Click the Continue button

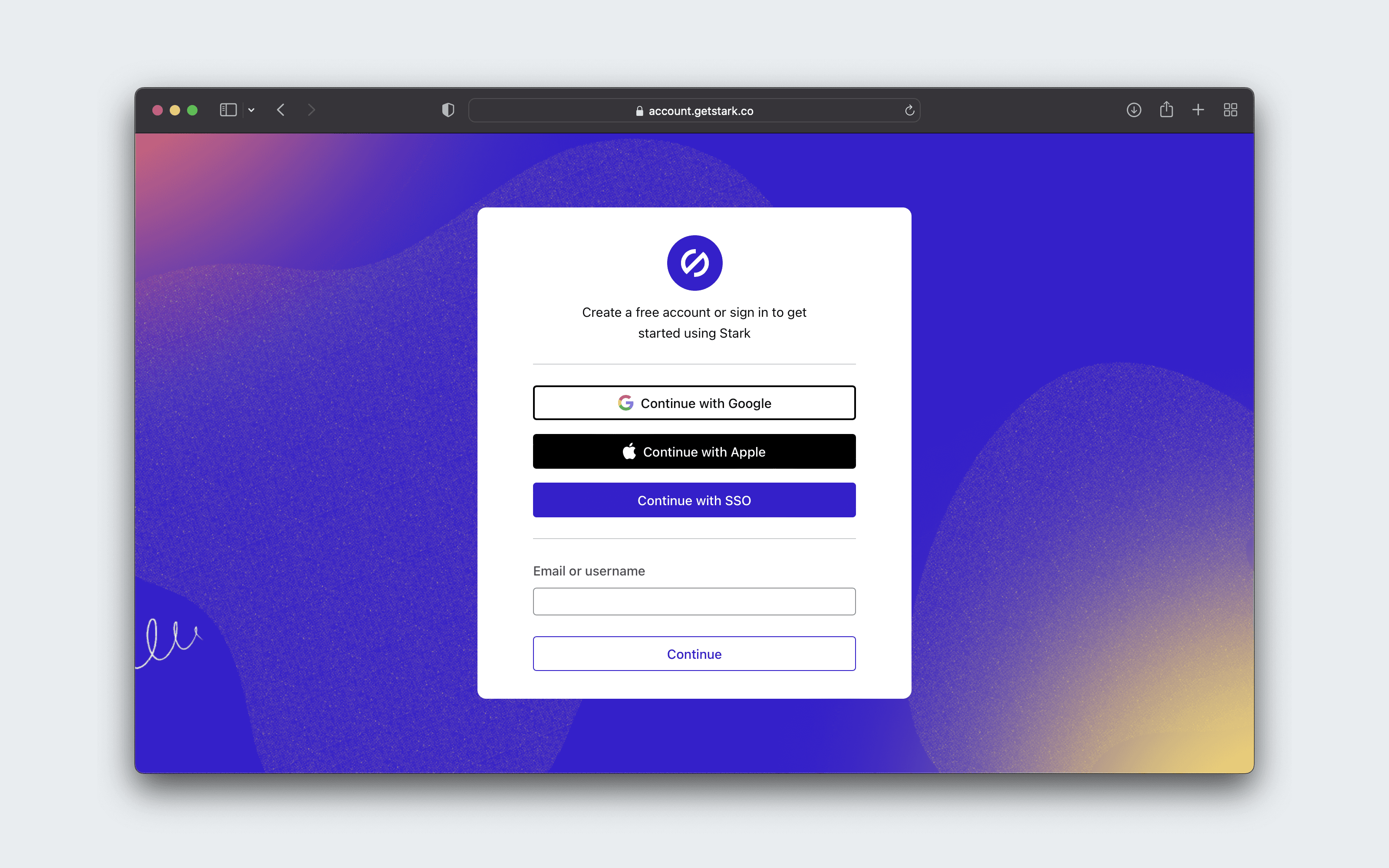pos(694,654)
